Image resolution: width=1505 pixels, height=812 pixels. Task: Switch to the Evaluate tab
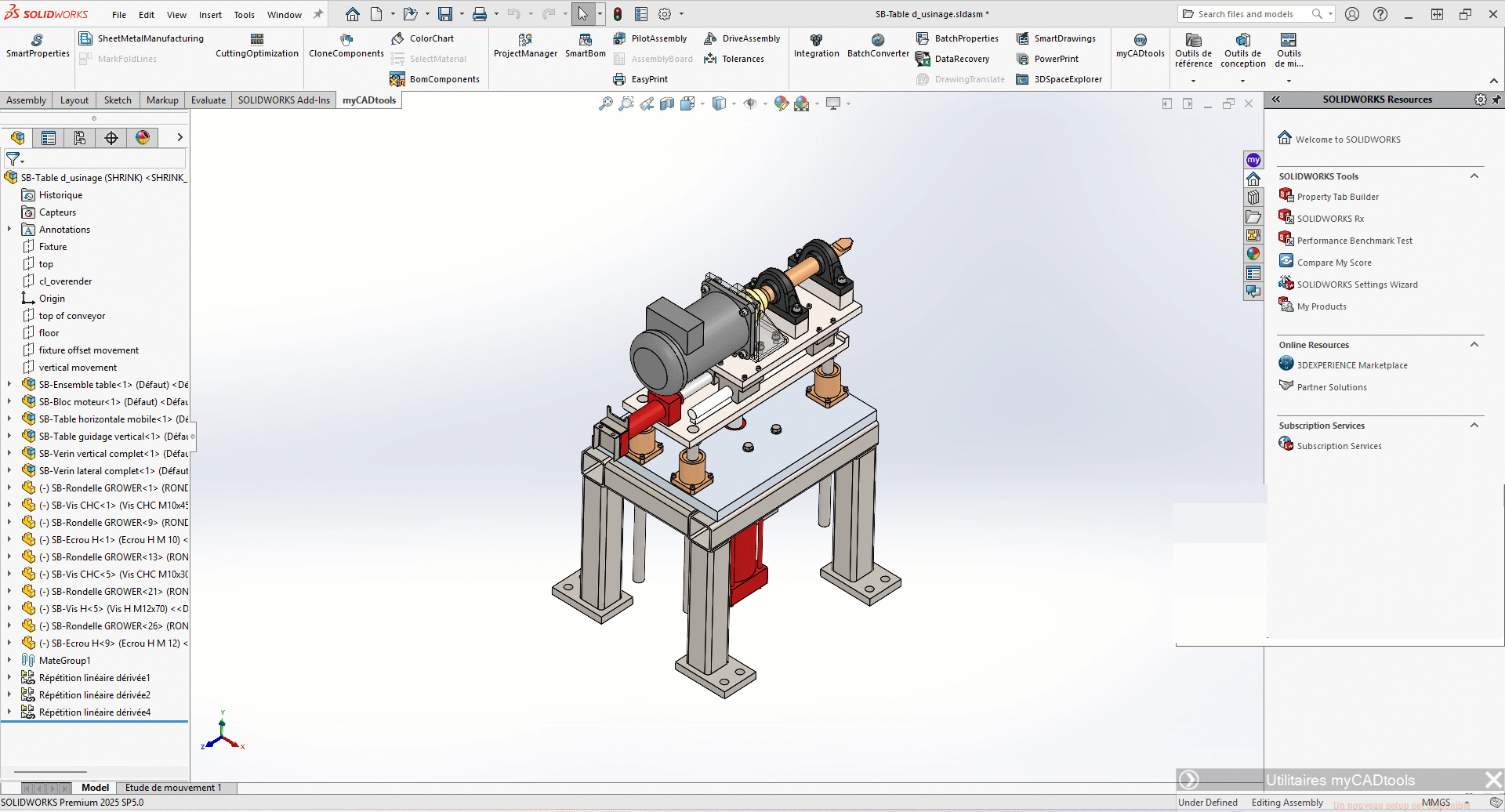(208, 100)
